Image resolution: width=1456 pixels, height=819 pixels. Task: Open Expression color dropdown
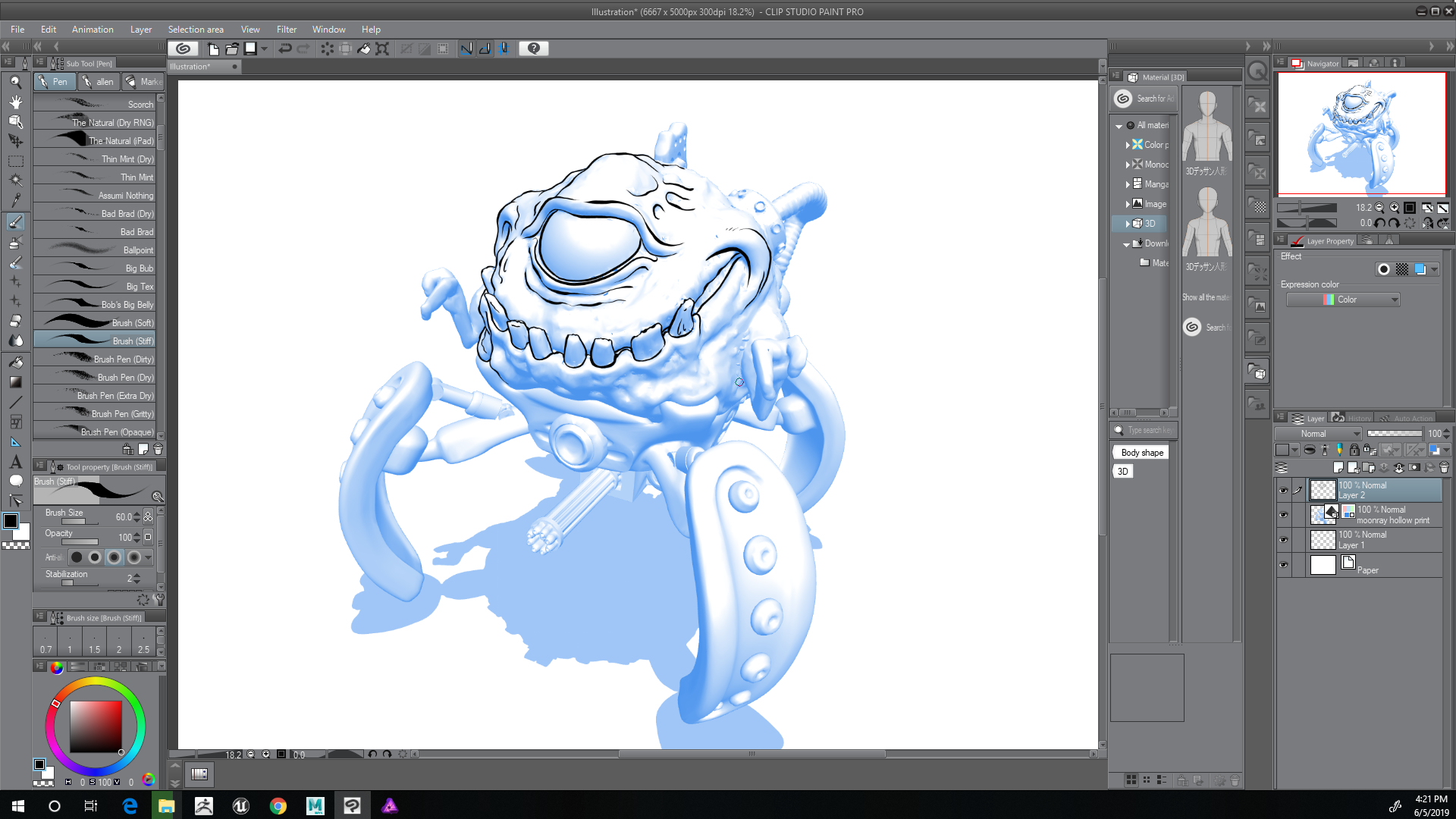[1343, 300]
